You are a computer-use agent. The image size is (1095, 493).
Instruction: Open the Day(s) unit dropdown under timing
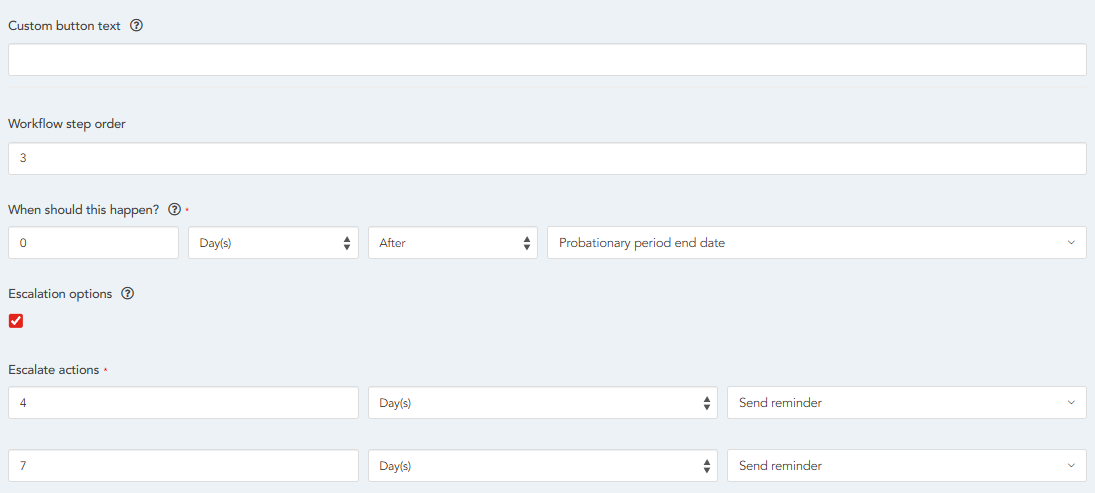[273, 243]
